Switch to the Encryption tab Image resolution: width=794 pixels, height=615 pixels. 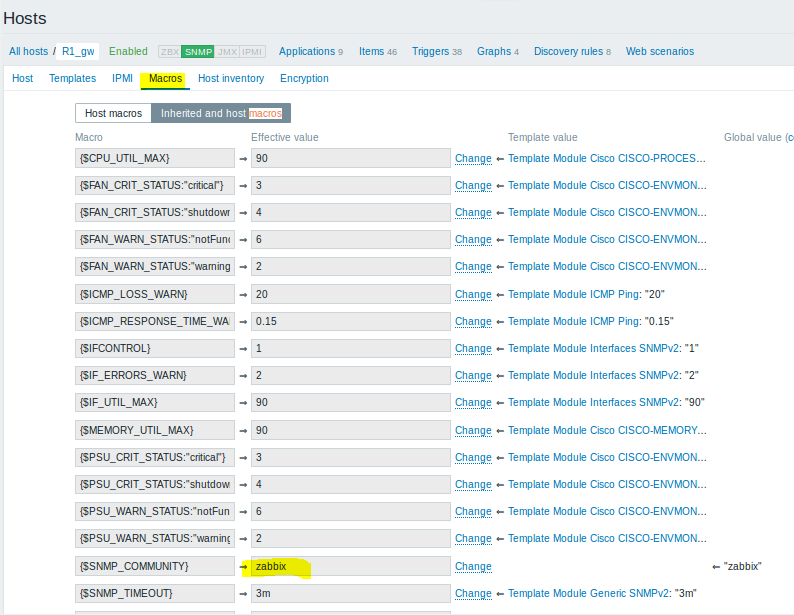[304, 78]
